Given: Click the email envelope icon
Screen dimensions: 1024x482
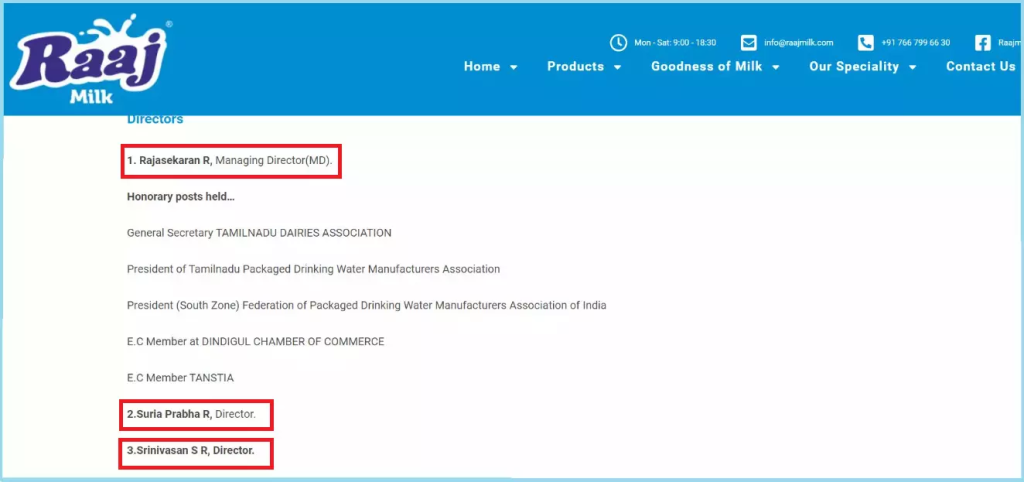Looking at the screenshot, I should click(x=748, y=42).
